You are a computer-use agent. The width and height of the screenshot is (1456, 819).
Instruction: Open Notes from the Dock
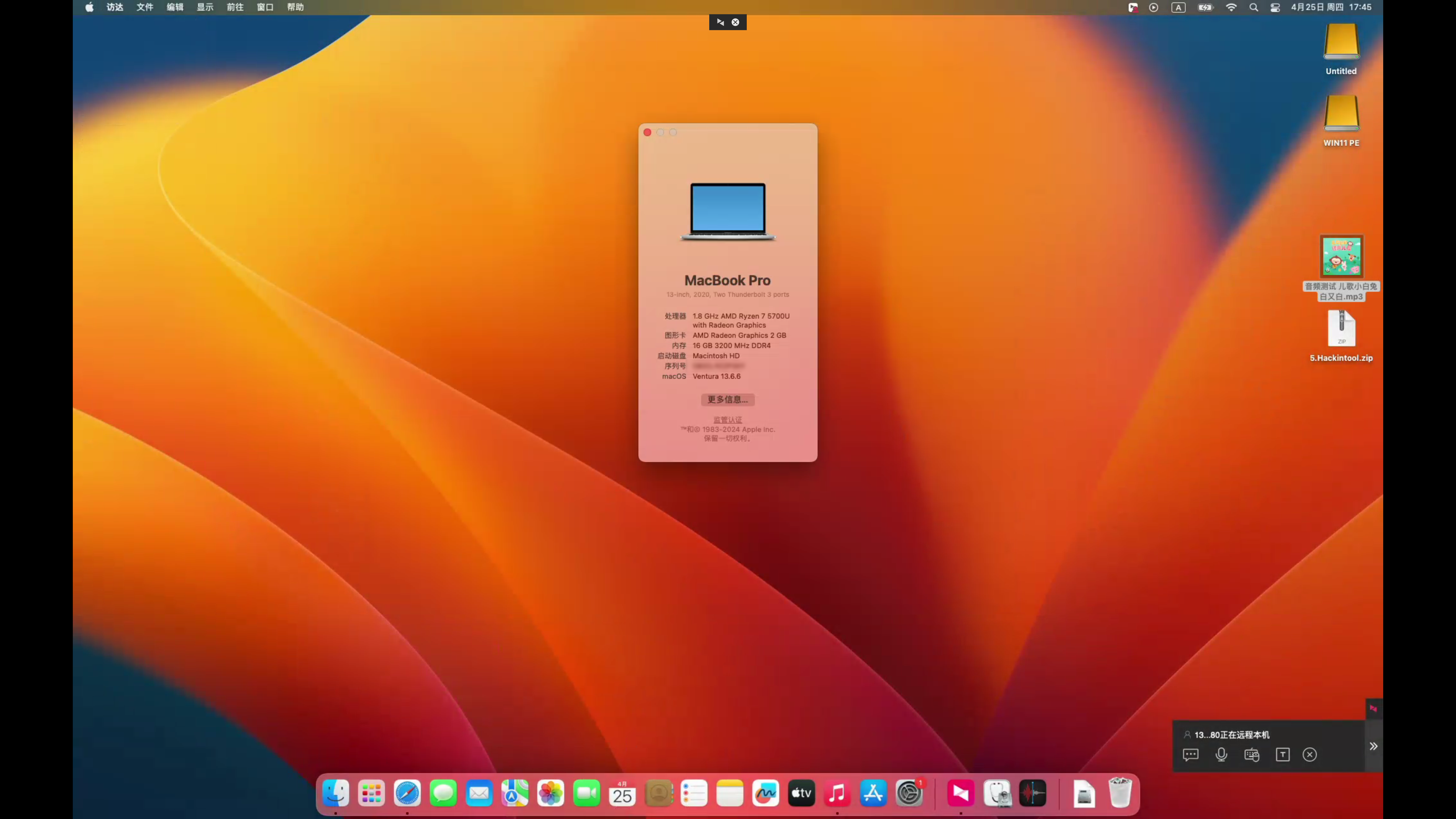click(730, 793)
